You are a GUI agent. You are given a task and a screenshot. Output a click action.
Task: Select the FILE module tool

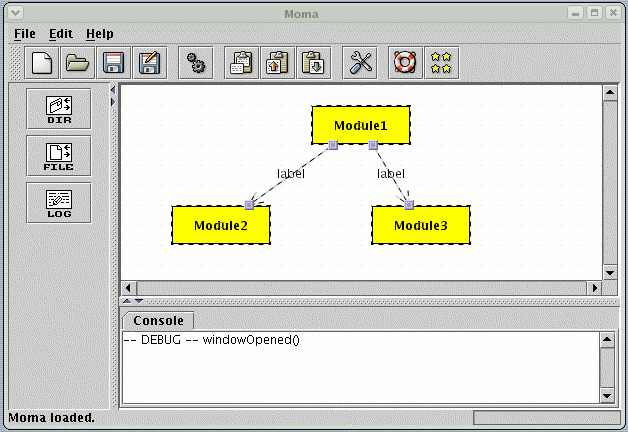pos(59,155)
